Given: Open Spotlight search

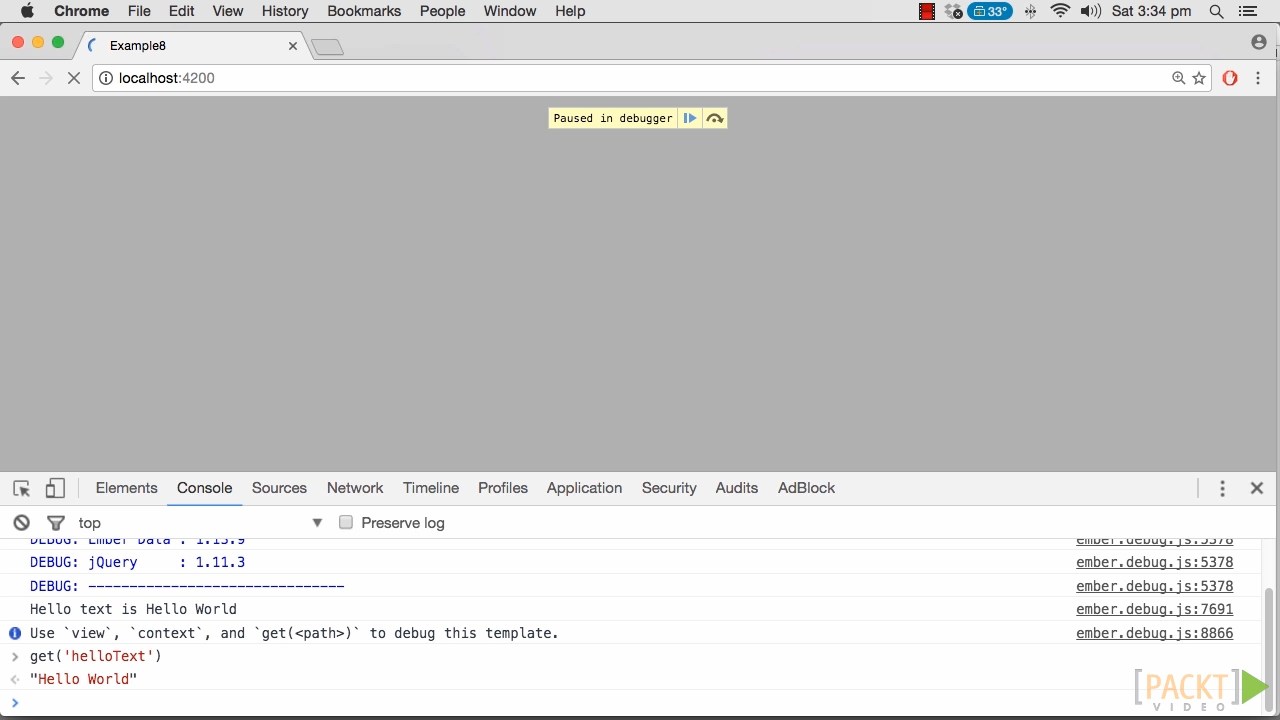Looking at the screenshot, I should (1216, 11).
